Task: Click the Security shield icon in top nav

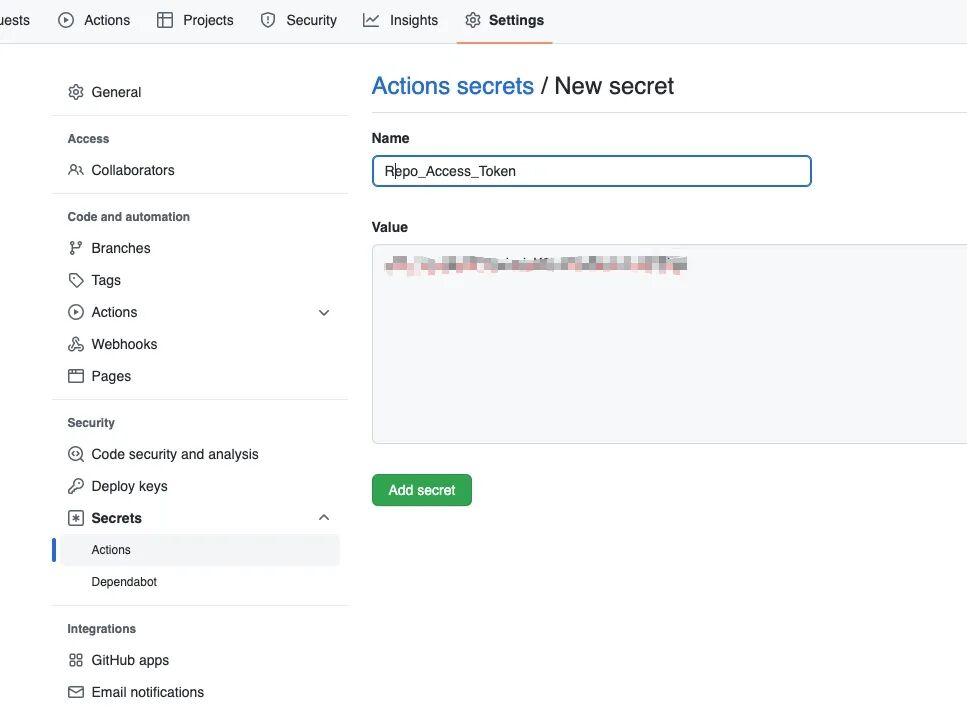Action: coord(268,20)
